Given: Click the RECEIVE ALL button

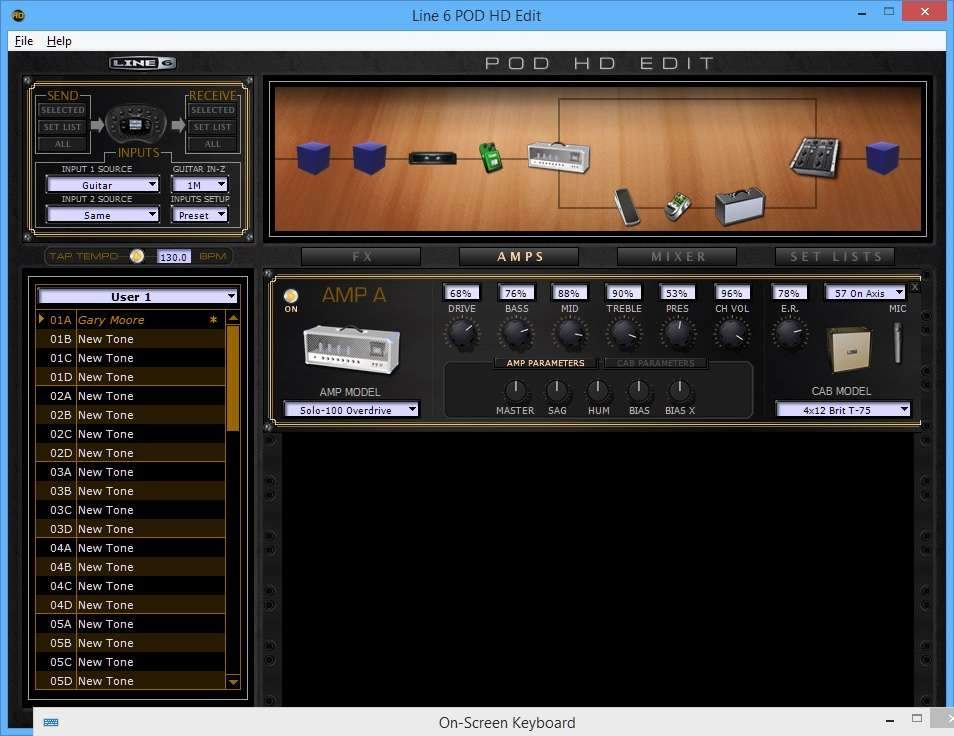Looking at the screenshot, I should 212,144.
